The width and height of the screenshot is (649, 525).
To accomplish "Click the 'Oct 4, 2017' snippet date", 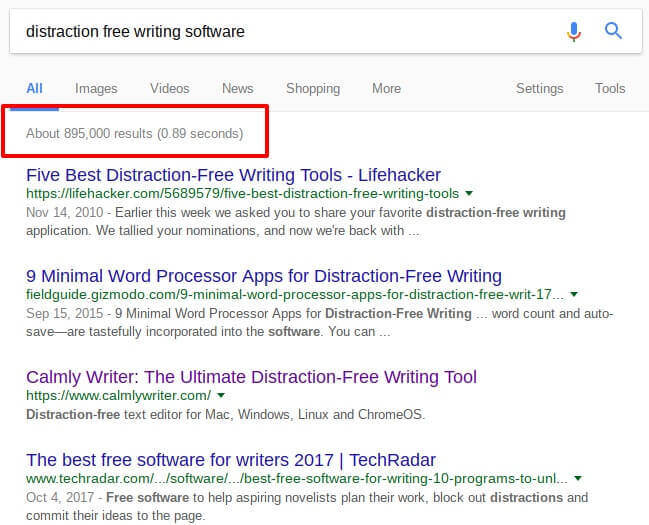I will (x=60, y=497).
